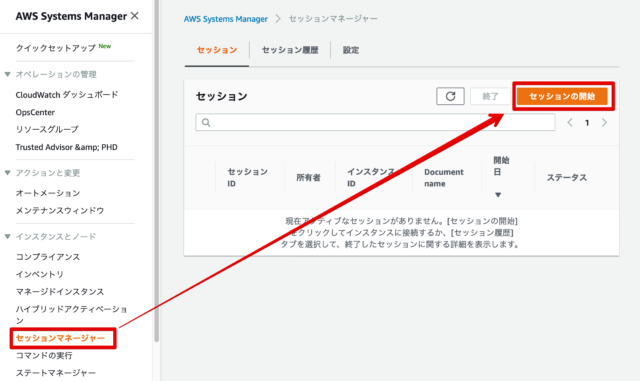Open セッションマネージャー in sidebar

click(60, 338)
